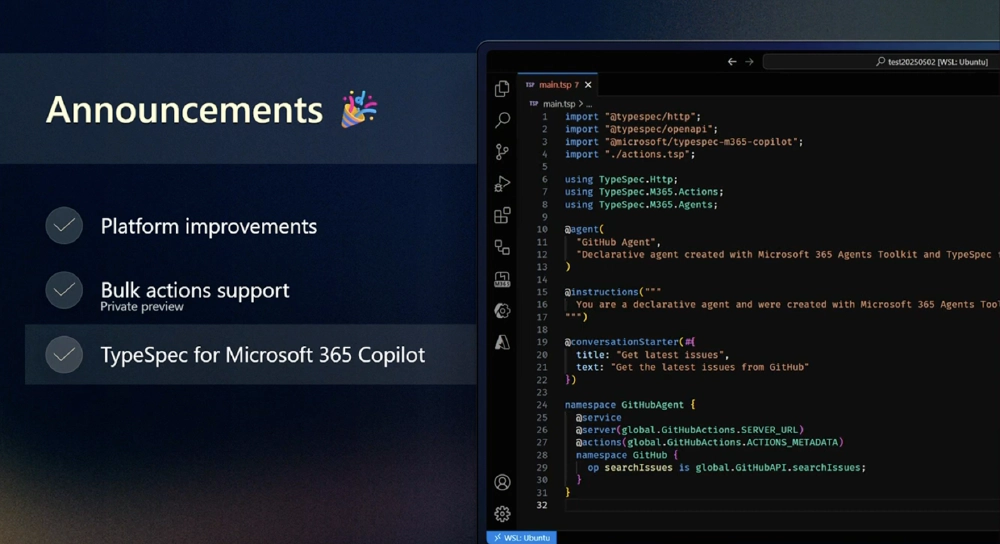The width and height of the screenshot is (1000, 544).
Task: Click the checkmark beside Bulk actions support
Action: pyautogui.click(x=64, y=290)
